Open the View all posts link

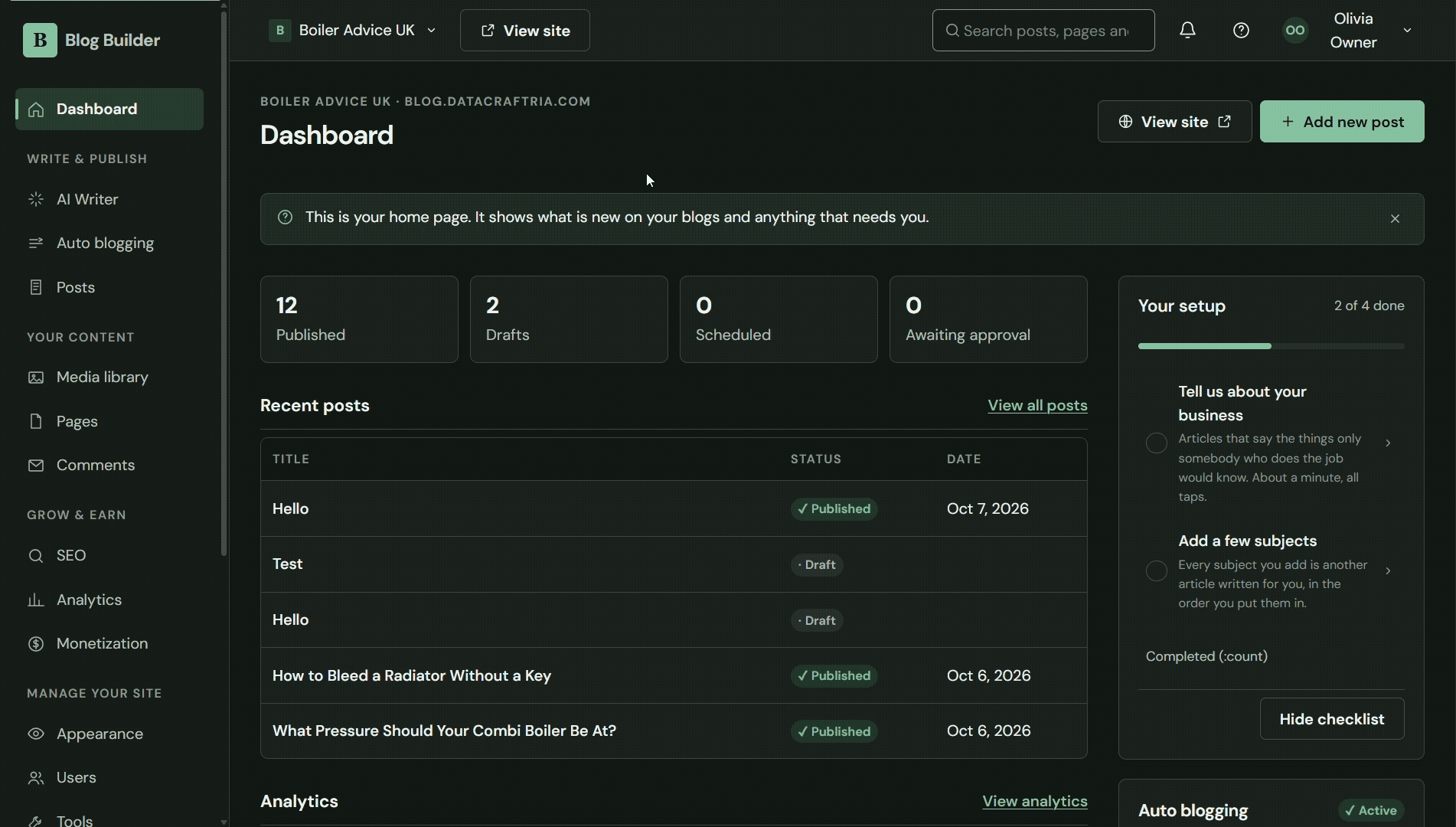pos(1037,405)
